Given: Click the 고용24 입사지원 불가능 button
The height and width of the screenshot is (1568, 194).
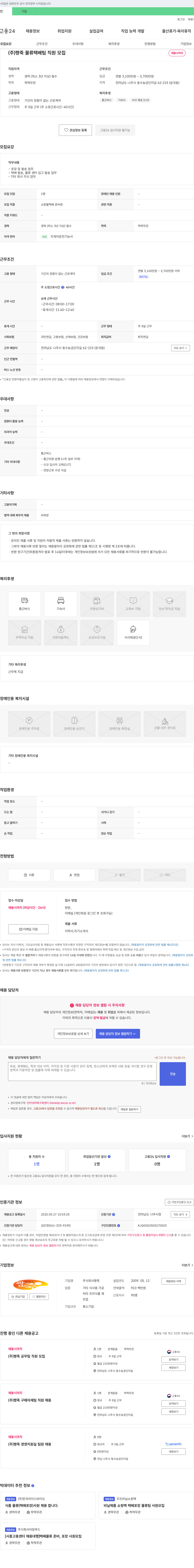Looking at the screenshot, I should tap(115, 130).
